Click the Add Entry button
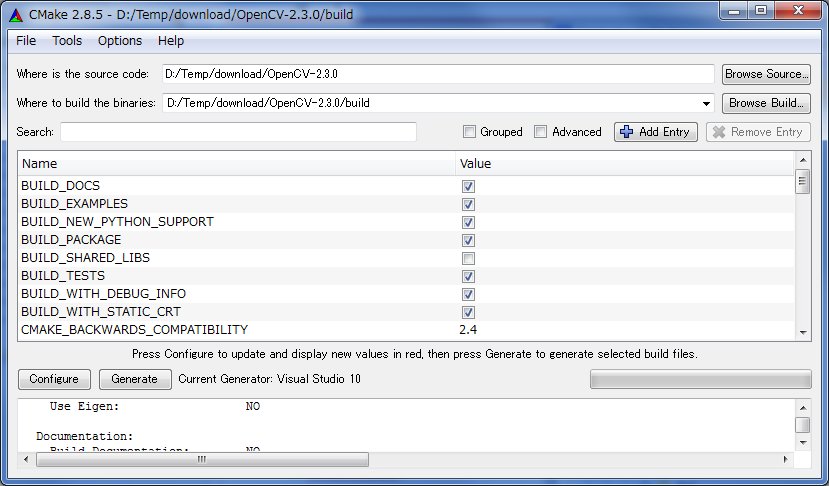 656,132
